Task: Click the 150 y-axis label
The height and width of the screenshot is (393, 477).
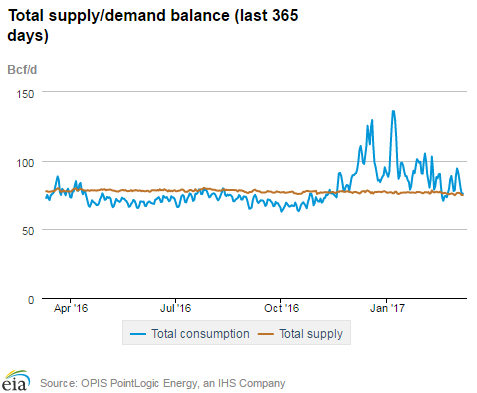Action: click(x=25, y=94)
